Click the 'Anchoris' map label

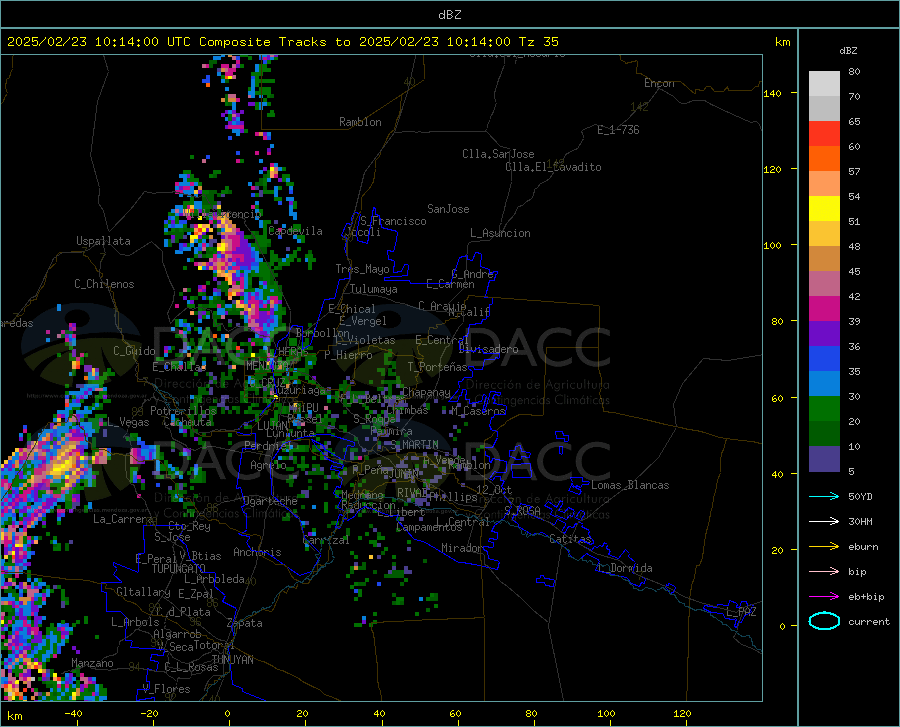pyautogui.click(x=257, y=552)
